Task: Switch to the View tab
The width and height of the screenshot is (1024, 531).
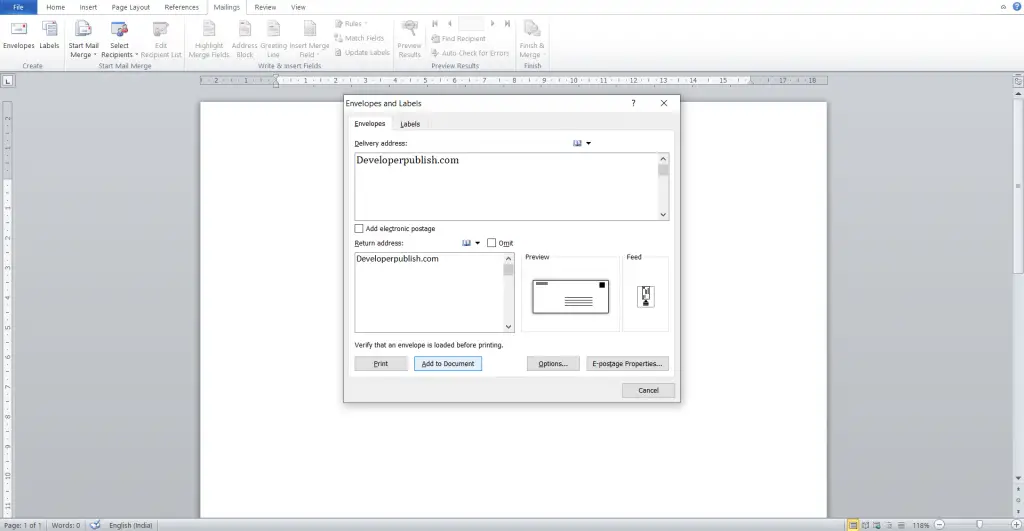Action: [298, 7]
